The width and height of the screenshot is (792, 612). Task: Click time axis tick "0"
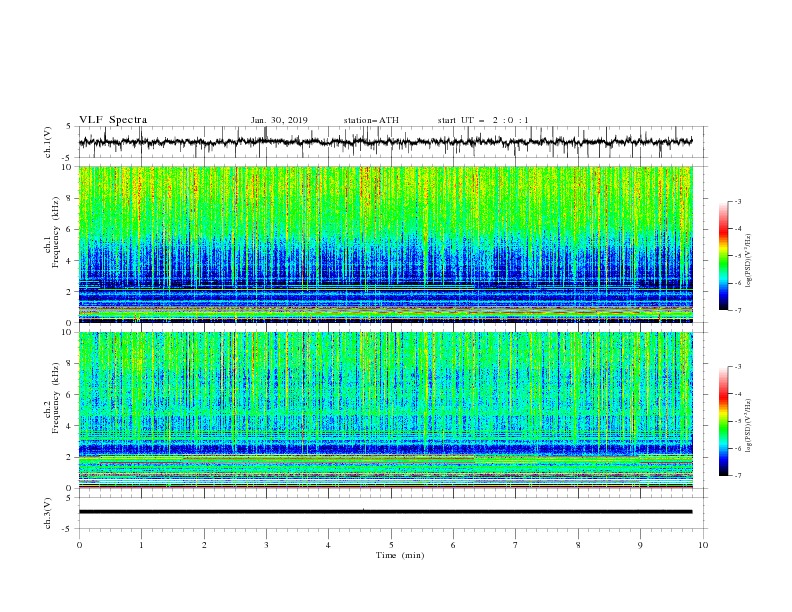click(79, 545)
